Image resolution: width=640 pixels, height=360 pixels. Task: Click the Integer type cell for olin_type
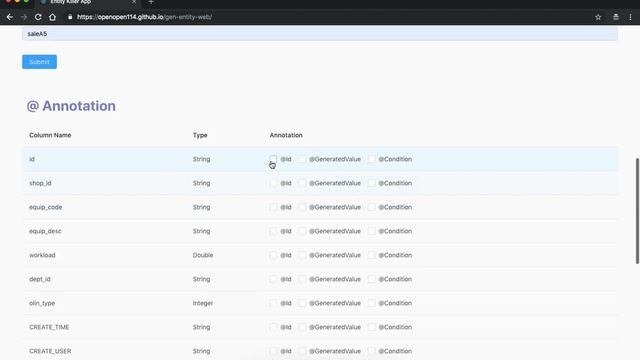203,303
